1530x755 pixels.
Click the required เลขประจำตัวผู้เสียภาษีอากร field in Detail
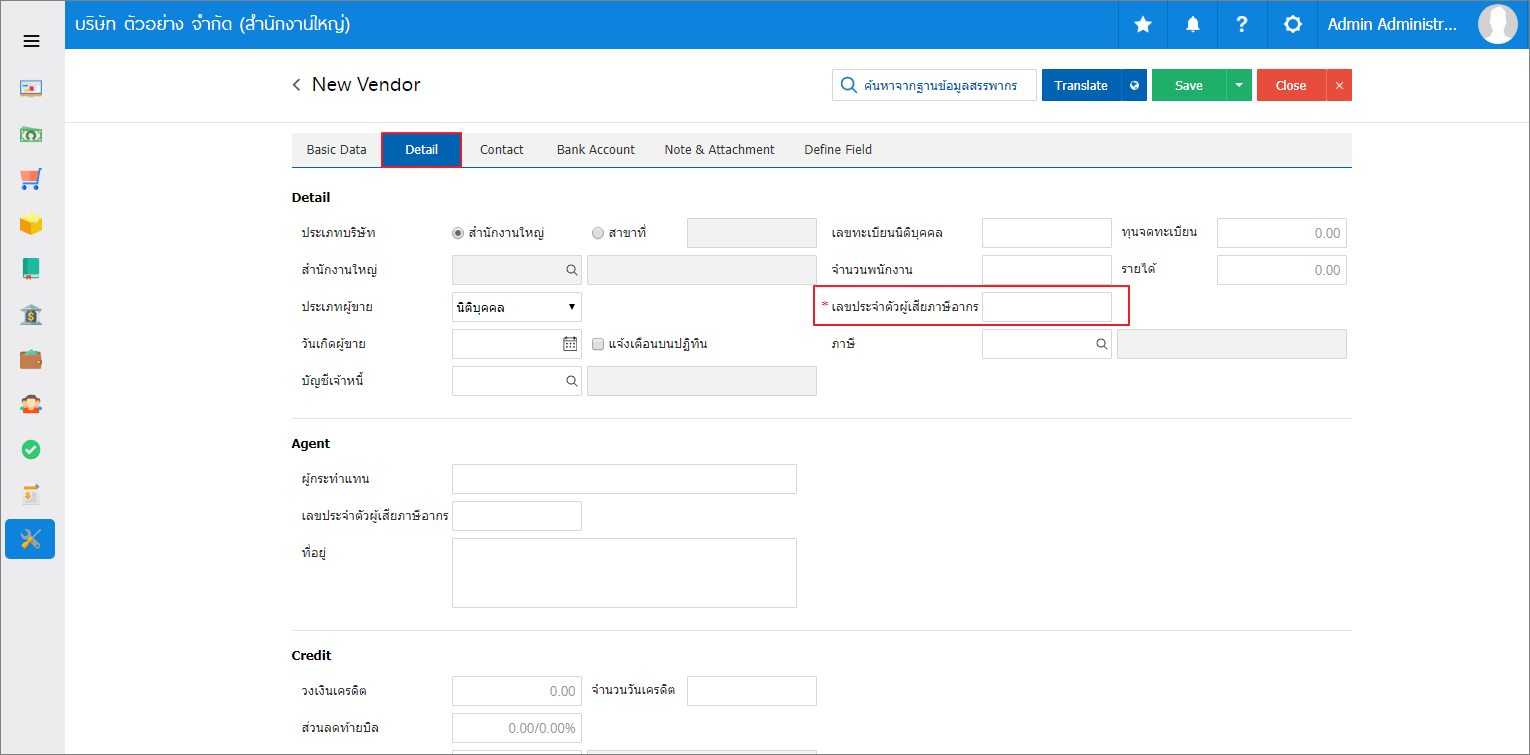coord(1047,307)
